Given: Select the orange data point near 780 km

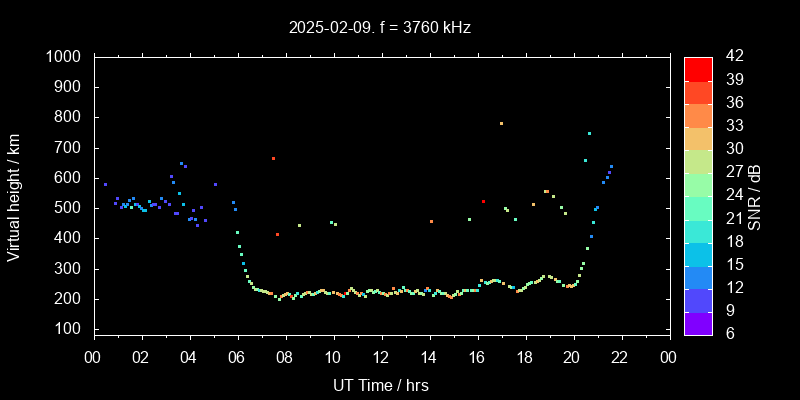Looking at the screenshot, I should click(501, 124).
